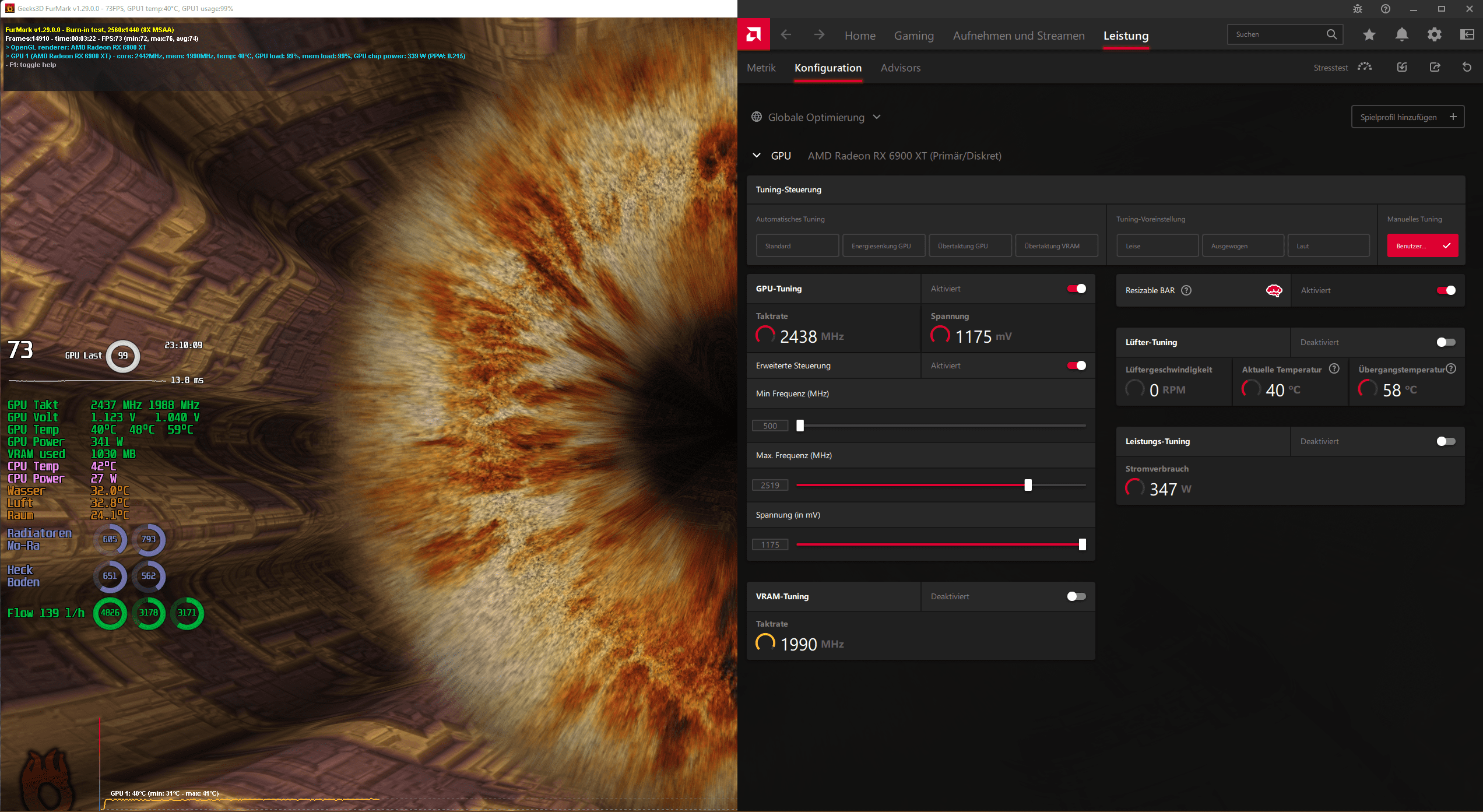Enable Leistungs-Tuning switch
Viewport: 1483px width, 812px height.
click(1446, 441)
